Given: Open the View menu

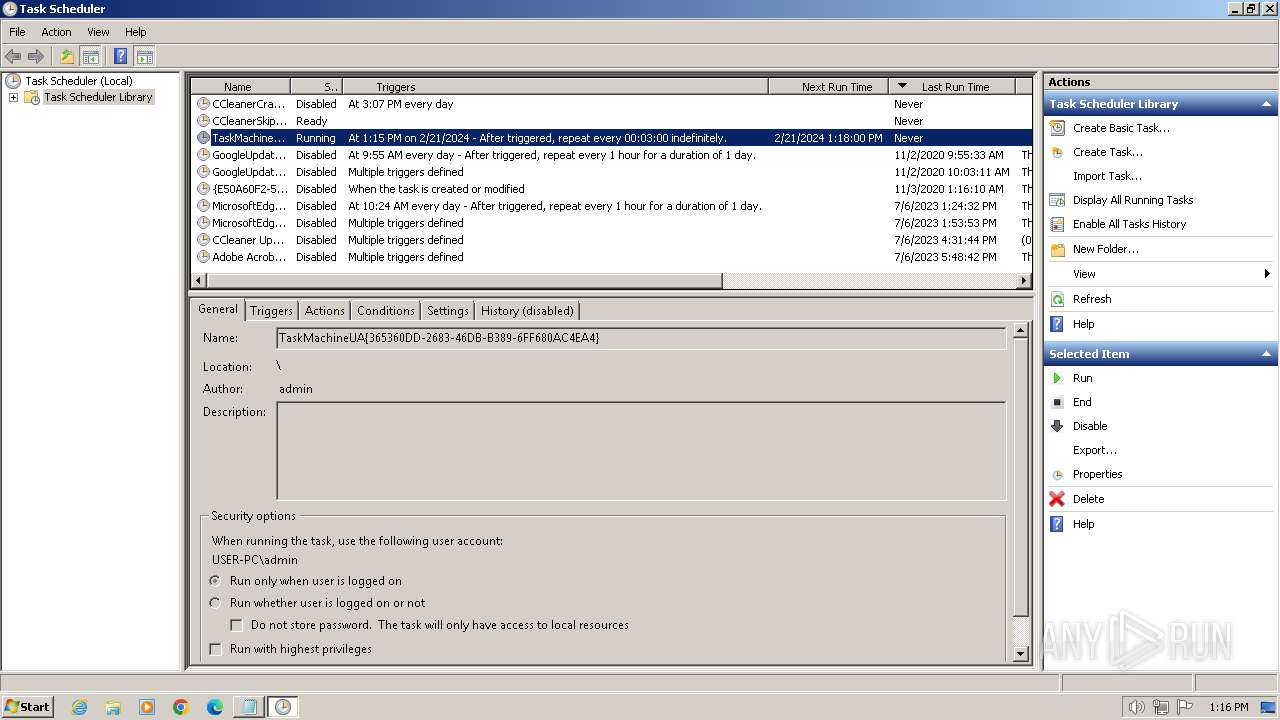Looking at the screenshot, I should point(98,32).
